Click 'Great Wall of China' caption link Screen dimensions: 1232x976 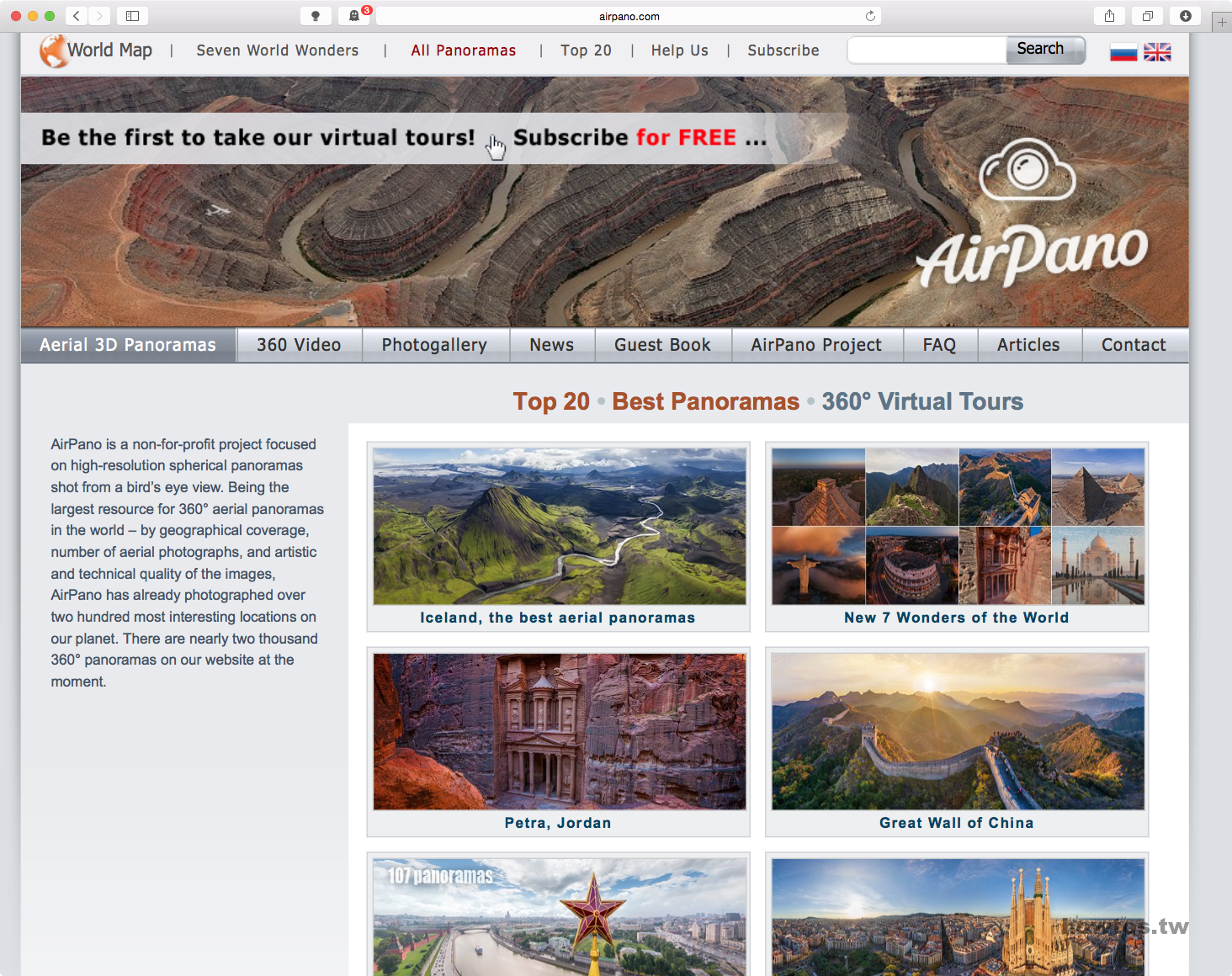pos(957,823)
